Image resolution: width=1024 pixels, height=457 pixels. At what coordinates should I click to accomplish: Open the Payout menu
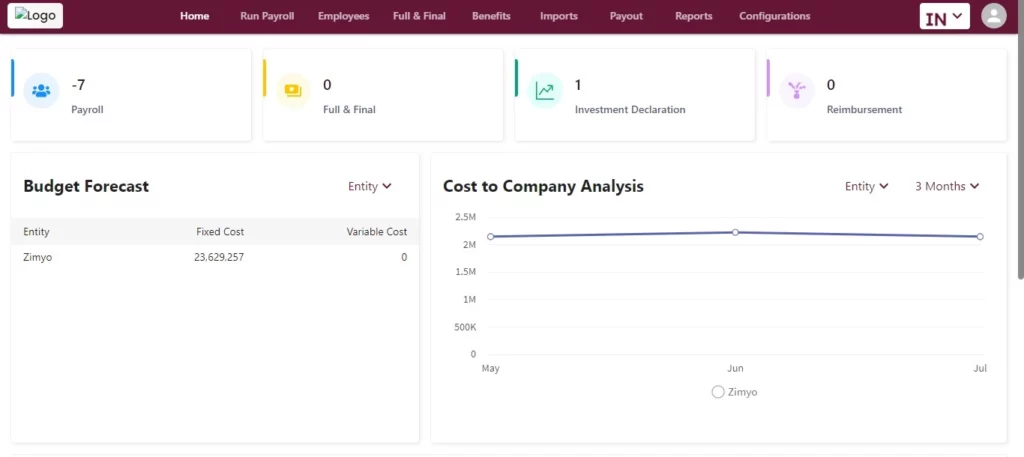(626, 16)
